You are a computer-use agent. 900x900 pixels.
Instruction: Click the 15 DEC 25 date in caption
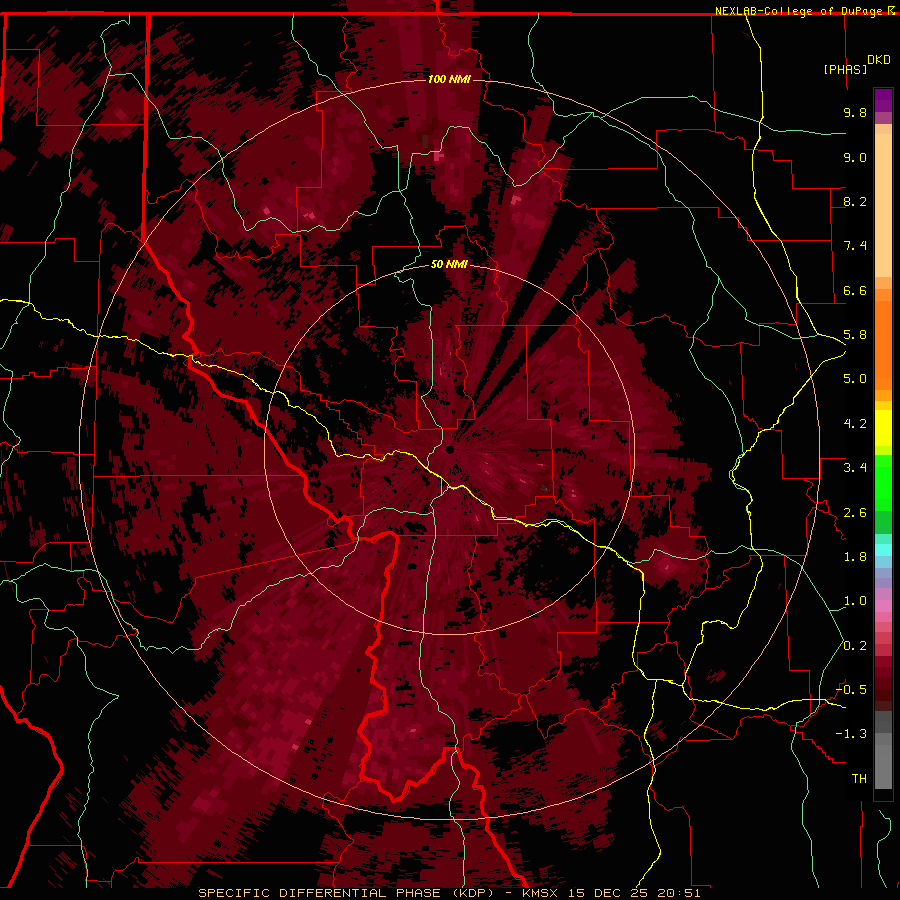click(x=608, y=893)
